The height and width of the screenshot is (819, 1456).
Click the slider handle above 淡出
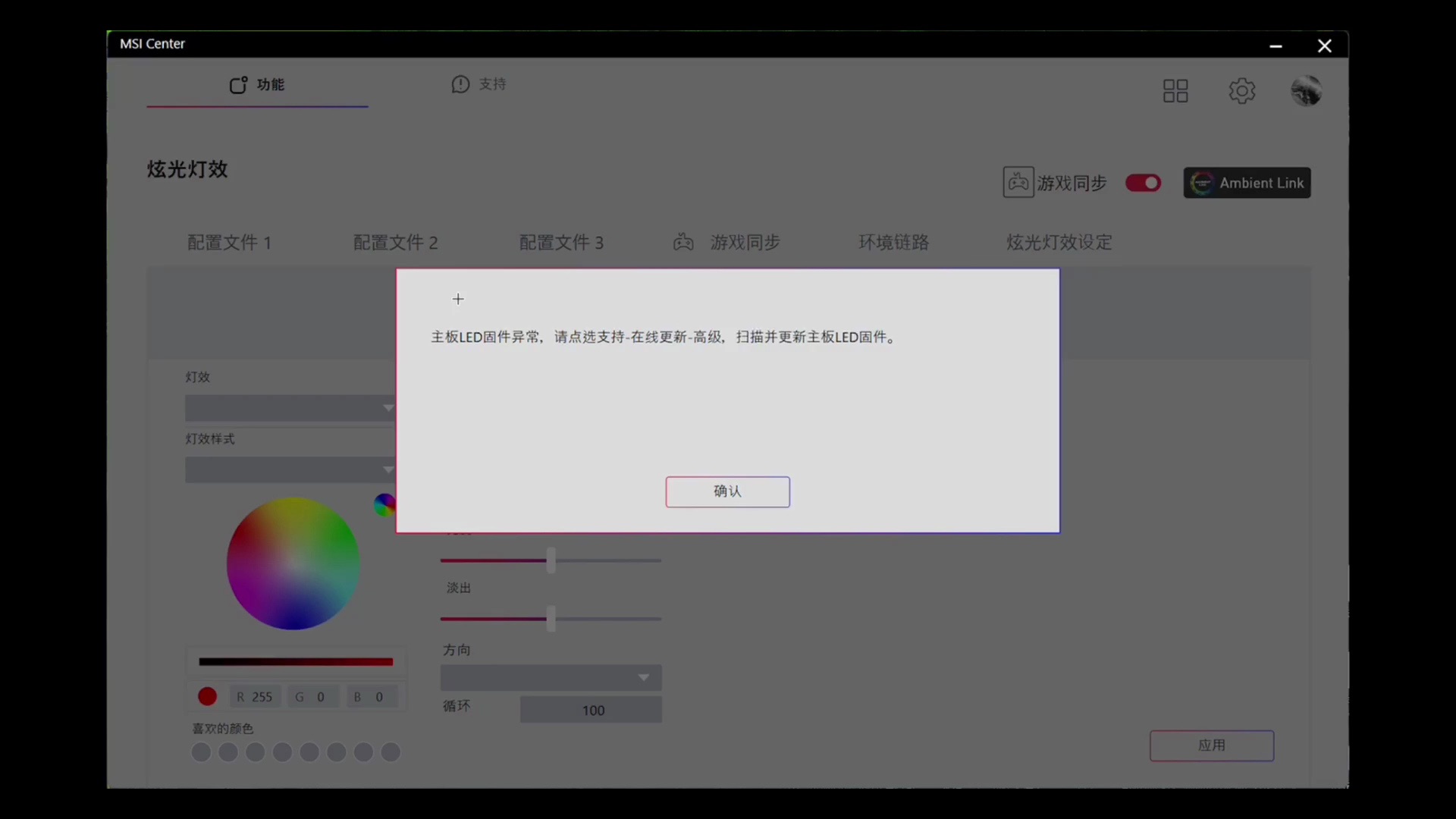[x=551, y=560]
